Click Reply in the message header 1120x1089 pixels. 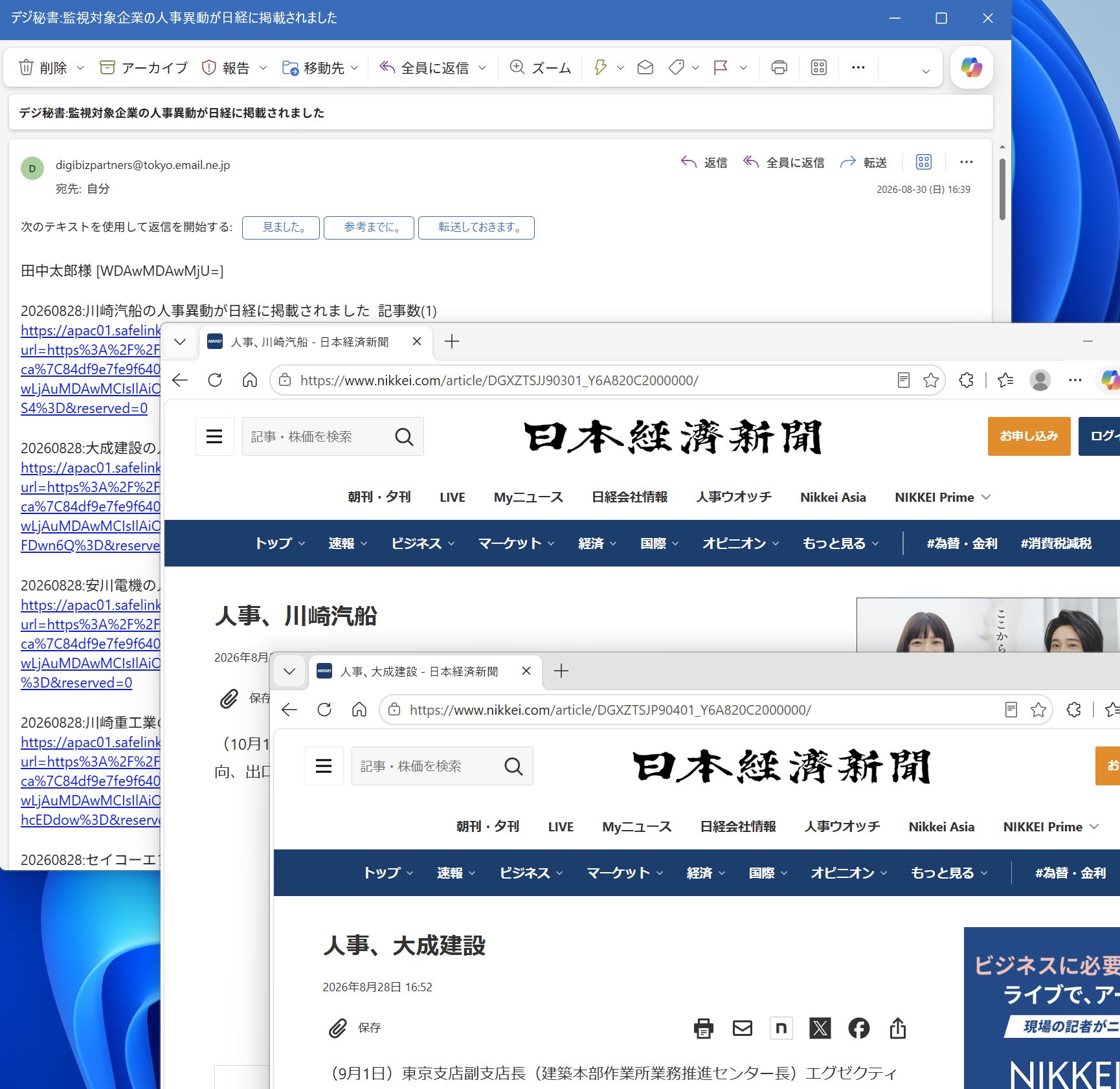[704, 163]
